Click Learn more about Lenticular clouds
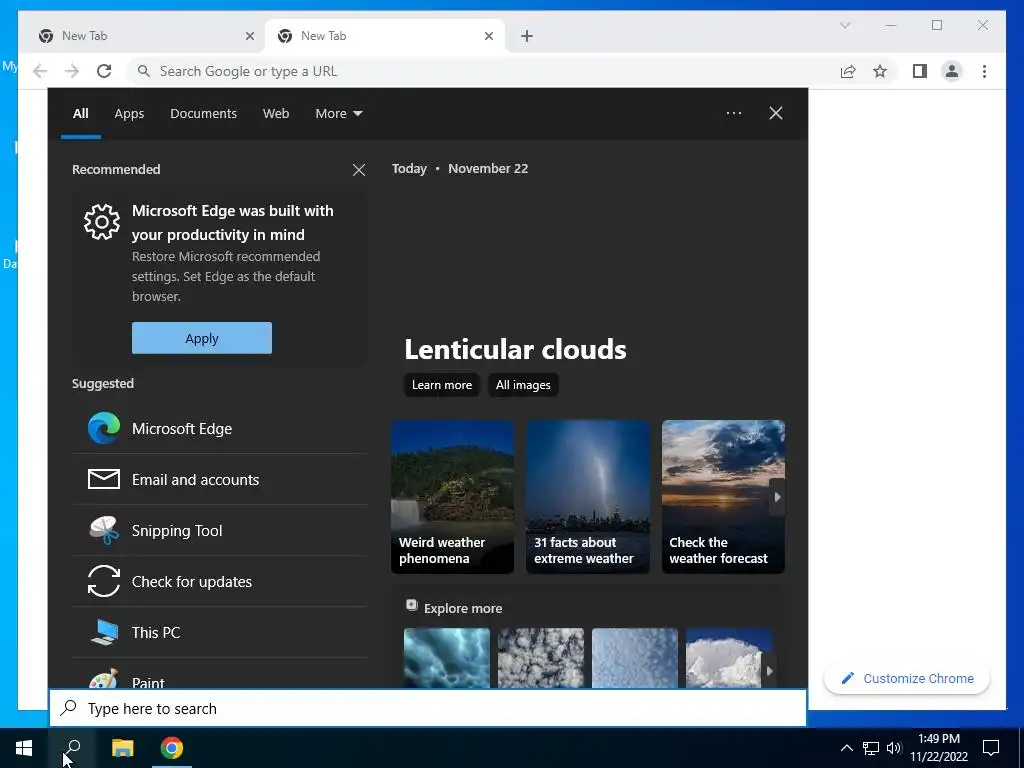 [x=441, y=385]
